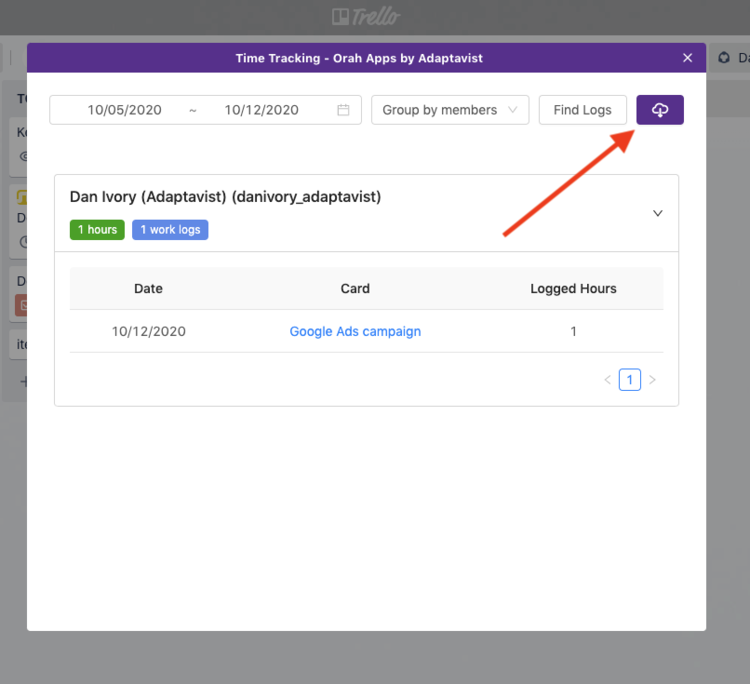Click the Card column header
Viewport: 750px width, 684px height.
click(355, 288)
